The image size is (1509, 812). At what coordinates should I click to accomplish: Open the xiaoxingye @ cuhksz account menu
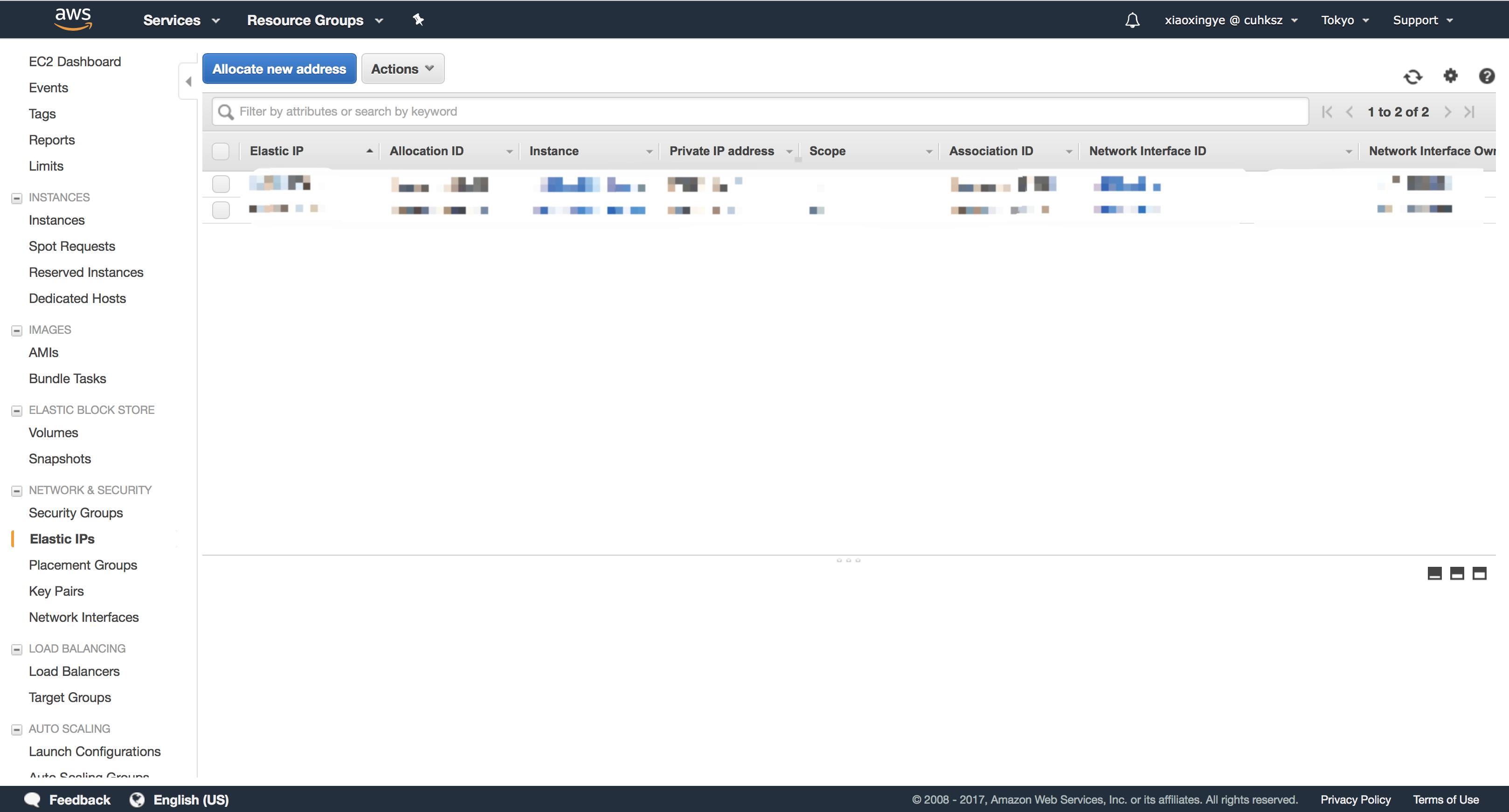[x=1231, y=20]
